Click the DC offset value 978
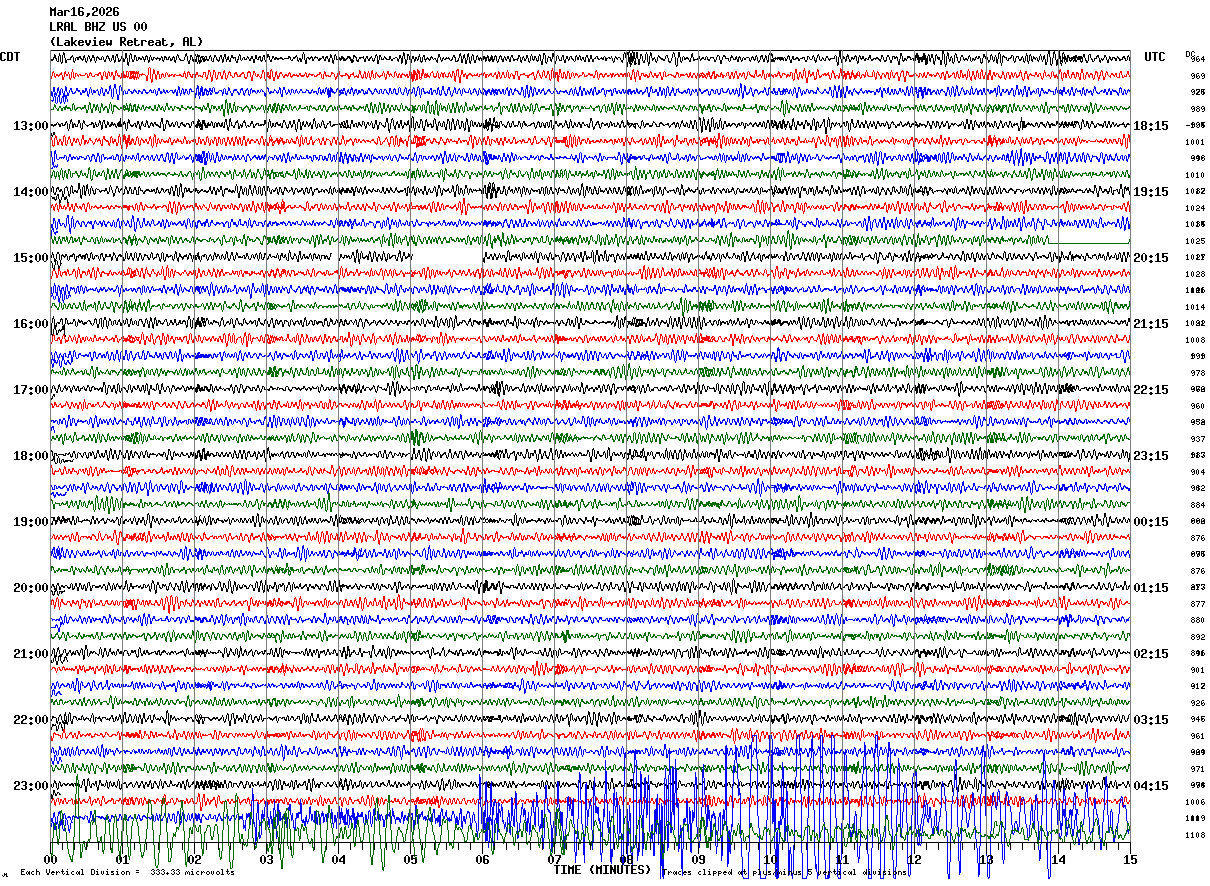 pyautogui.click(x=1197, y=373)
